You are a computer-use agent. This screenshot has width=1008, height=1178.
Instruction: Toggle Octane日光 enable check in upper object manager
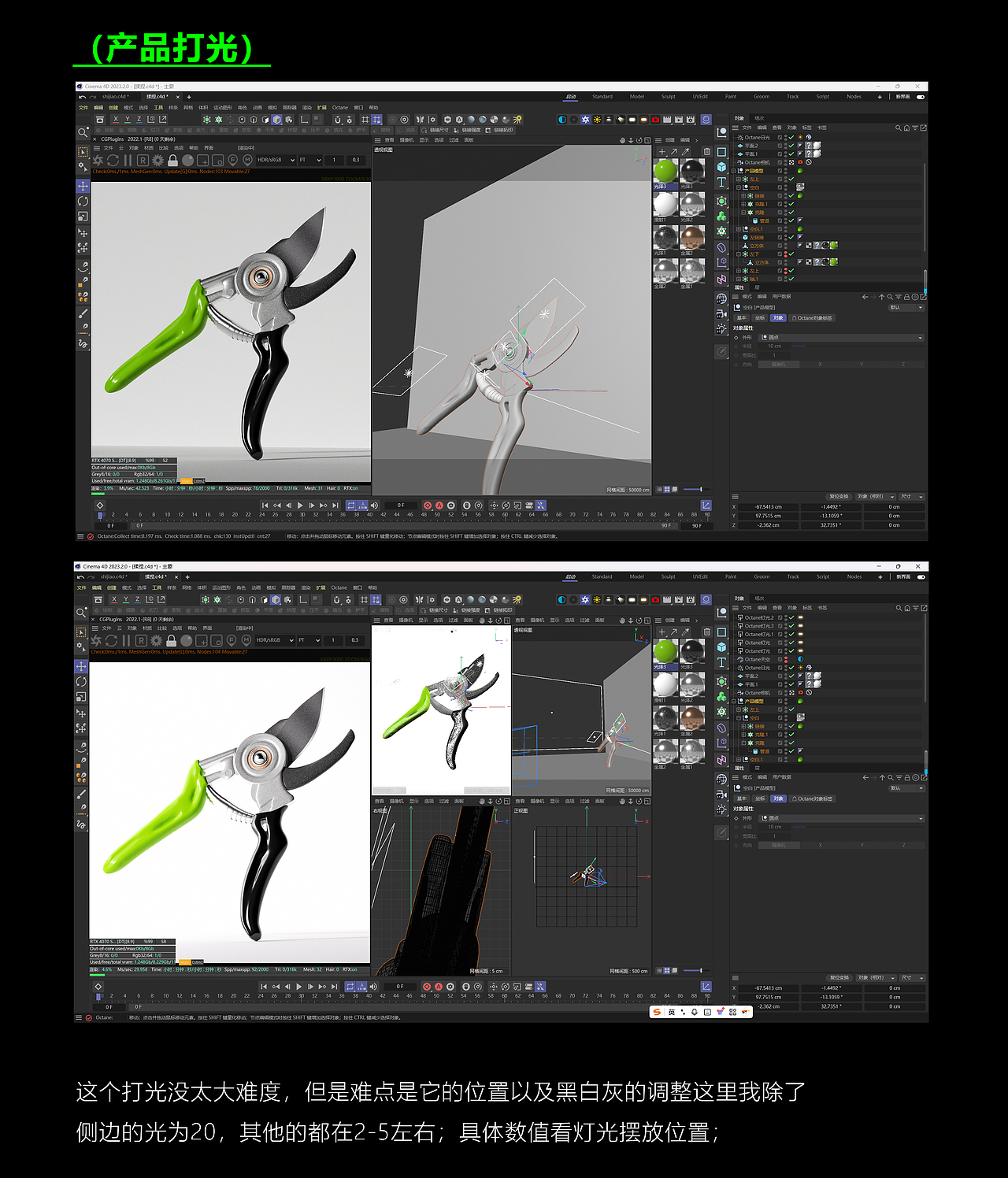click(791, 137)
